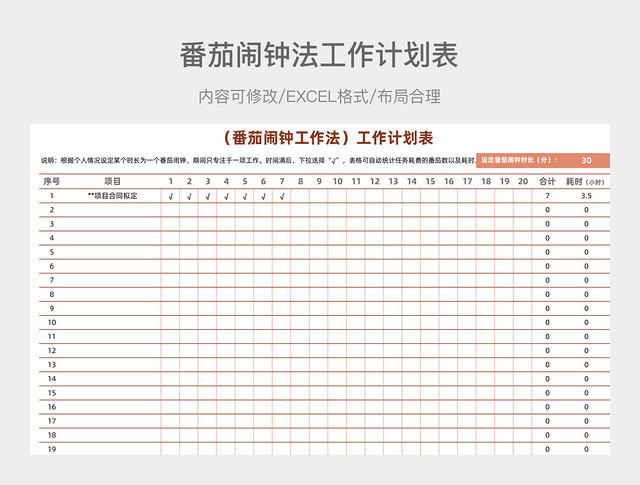This screenshot has height=485, width=640.
Task: Click column header number 20
Action: [523, 181]
